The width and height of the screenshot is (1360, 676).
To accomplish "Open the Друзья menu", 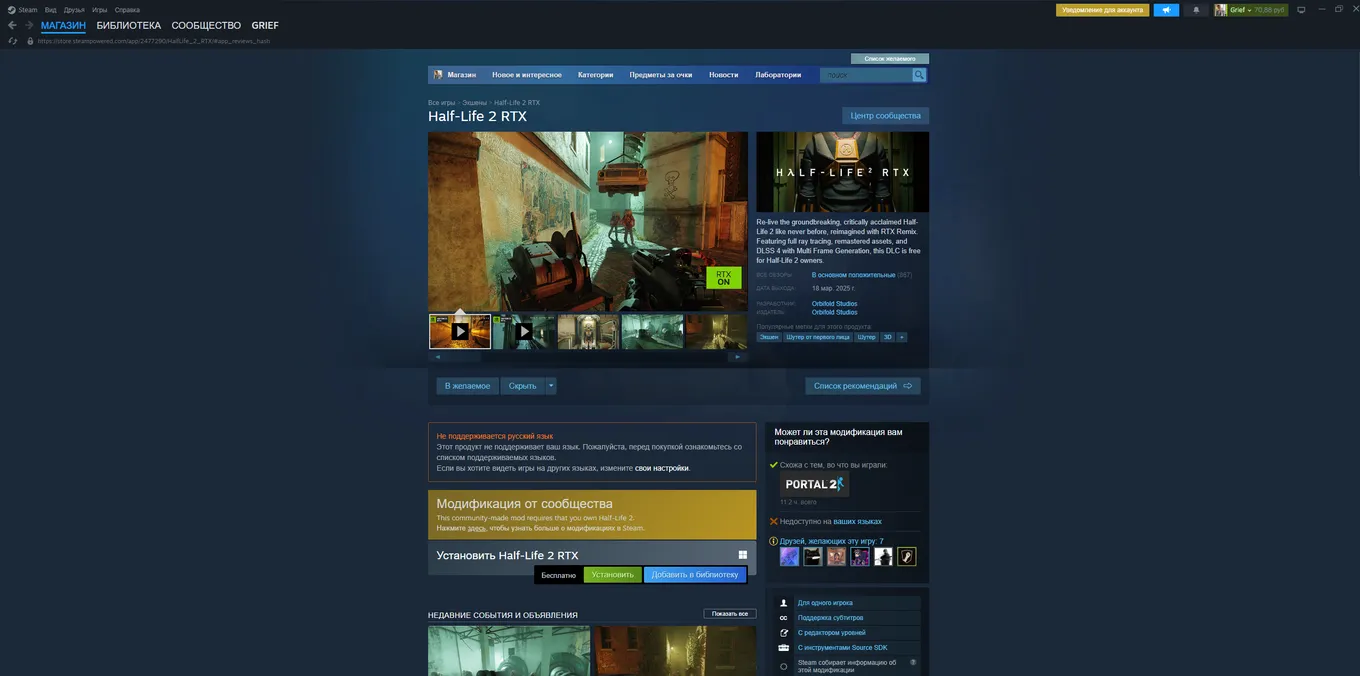I will tap(74, 10).
